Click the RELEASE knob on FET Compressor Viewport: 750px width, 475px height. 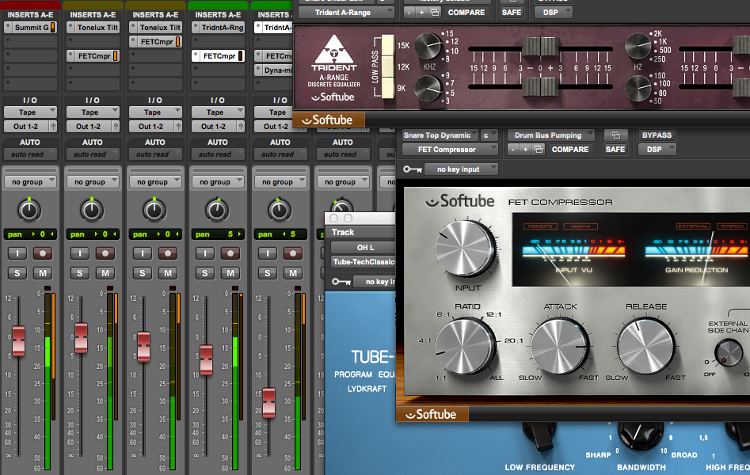coord(646,346)
